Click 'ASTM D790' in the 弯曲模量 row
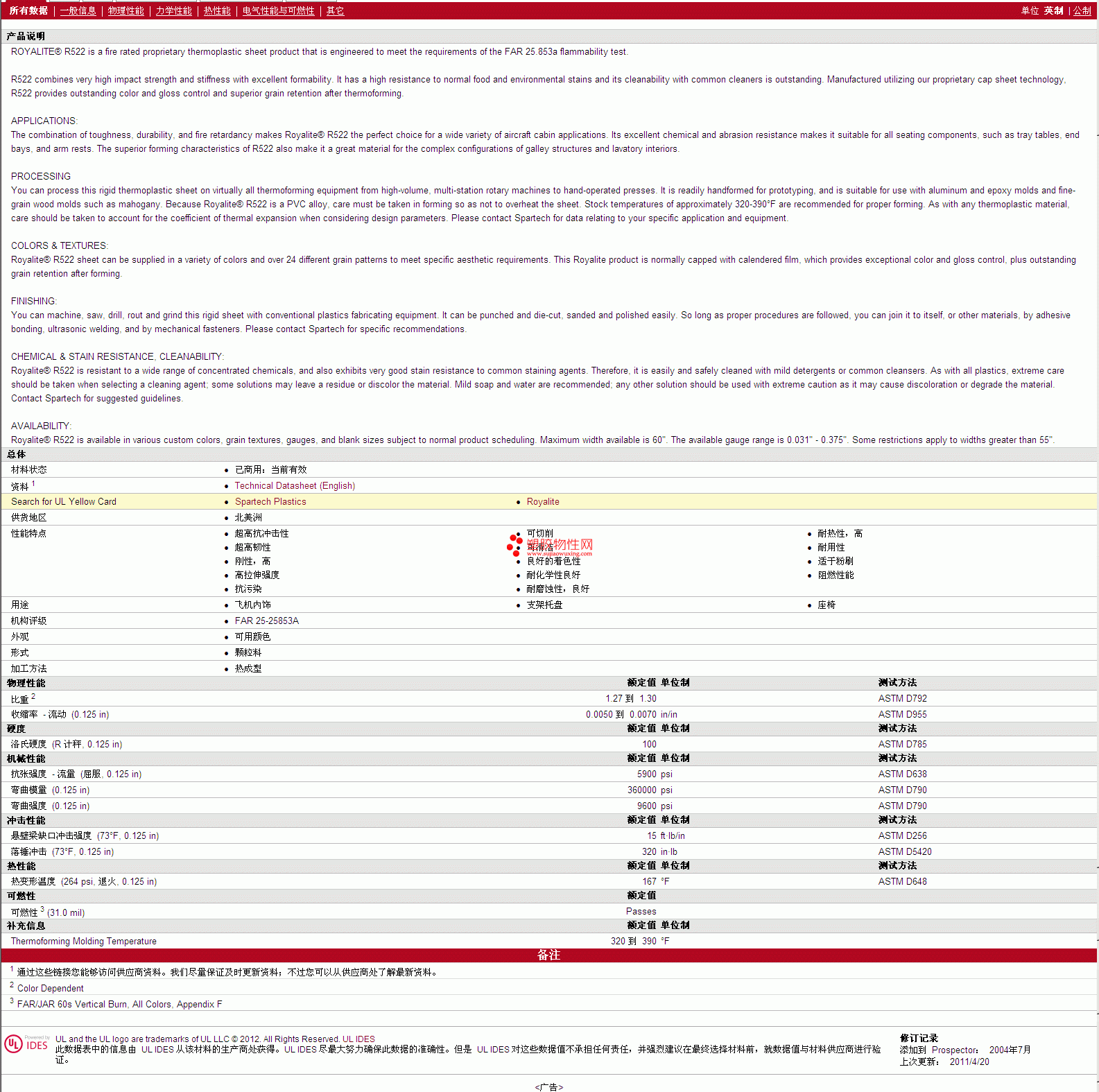The height and width of the screenshot is (1092, 1099). [x=902, y=790]
